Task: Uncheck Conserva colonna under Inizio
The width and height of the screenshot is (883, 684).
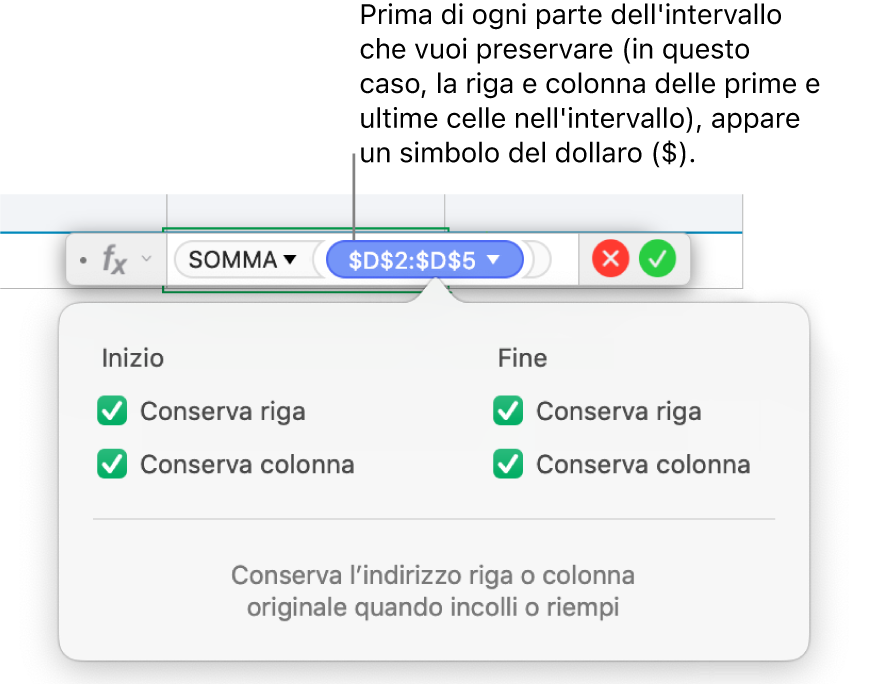Action: (113, 464)
